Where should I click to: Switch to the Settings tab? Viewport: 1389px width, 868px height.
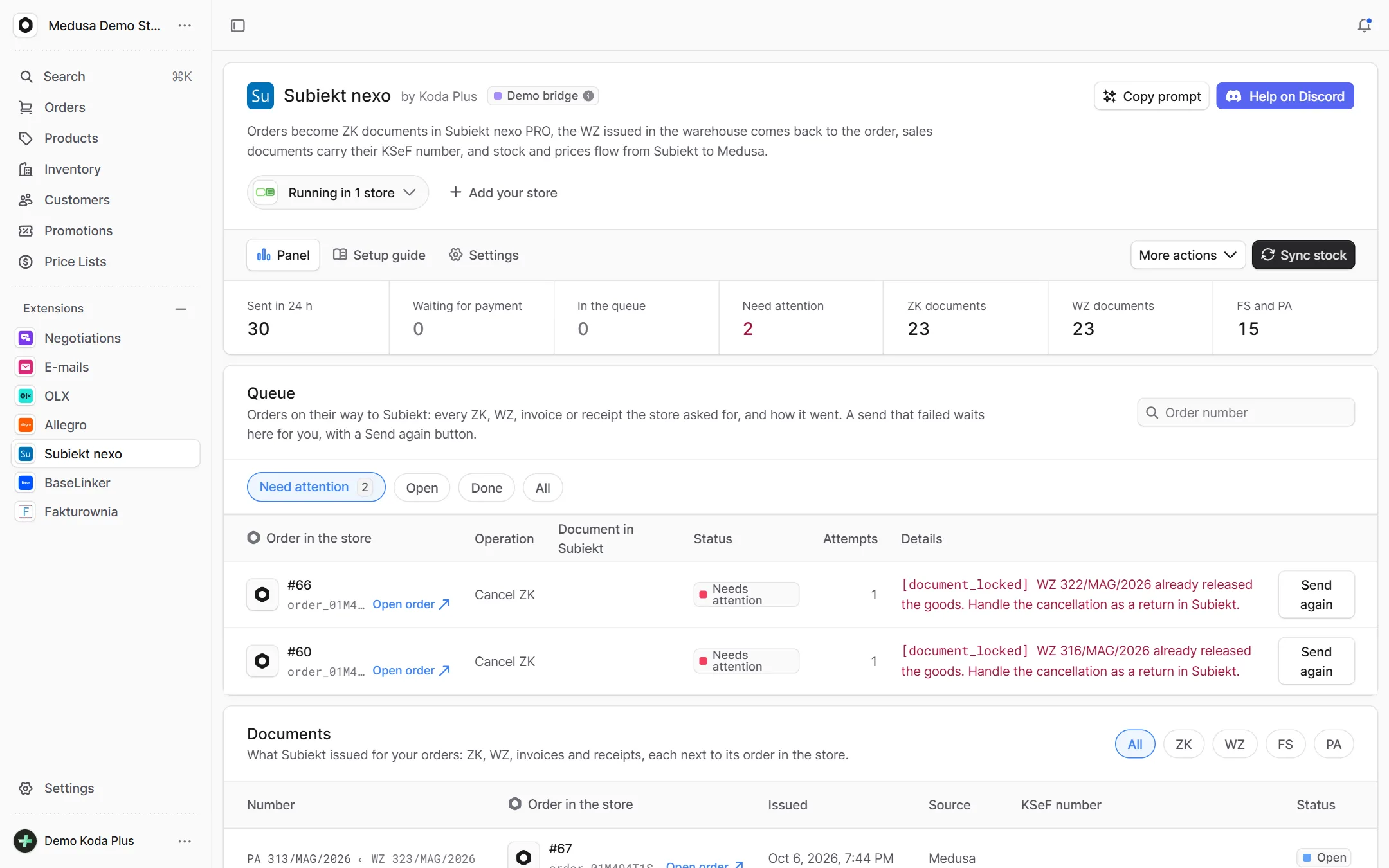(x=484, y=255)
